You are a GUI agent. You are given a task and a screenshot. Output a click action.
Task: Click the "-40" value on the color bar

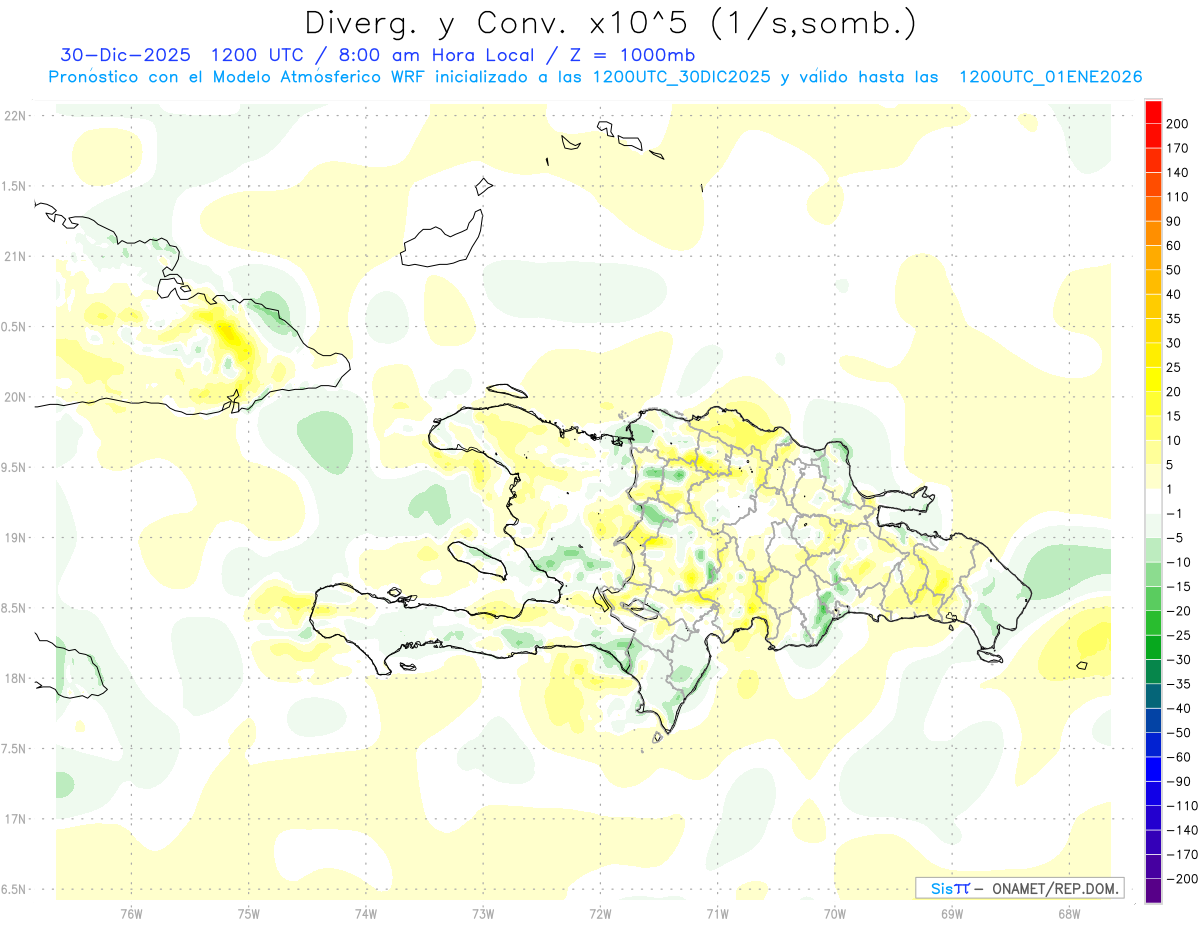click(x=1178, y=708)
